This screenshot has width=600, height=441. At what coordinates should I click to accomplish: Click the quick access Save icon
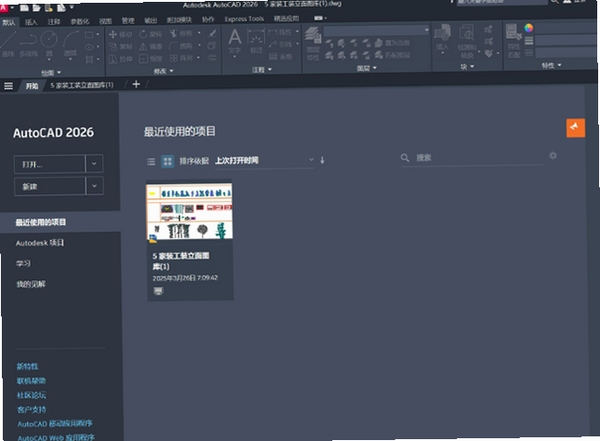click(48, 7)
